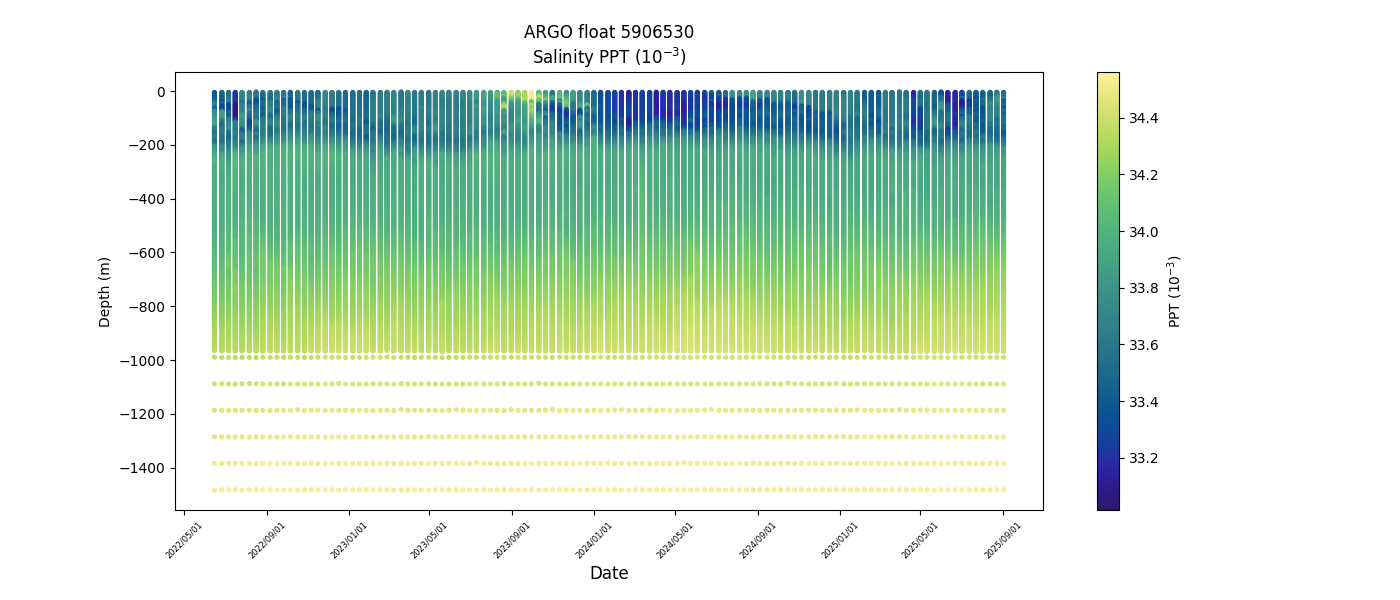1400x600 pixels.
Task: Click the 2025/09/01 x-axis date tick
Action: 1003,539
